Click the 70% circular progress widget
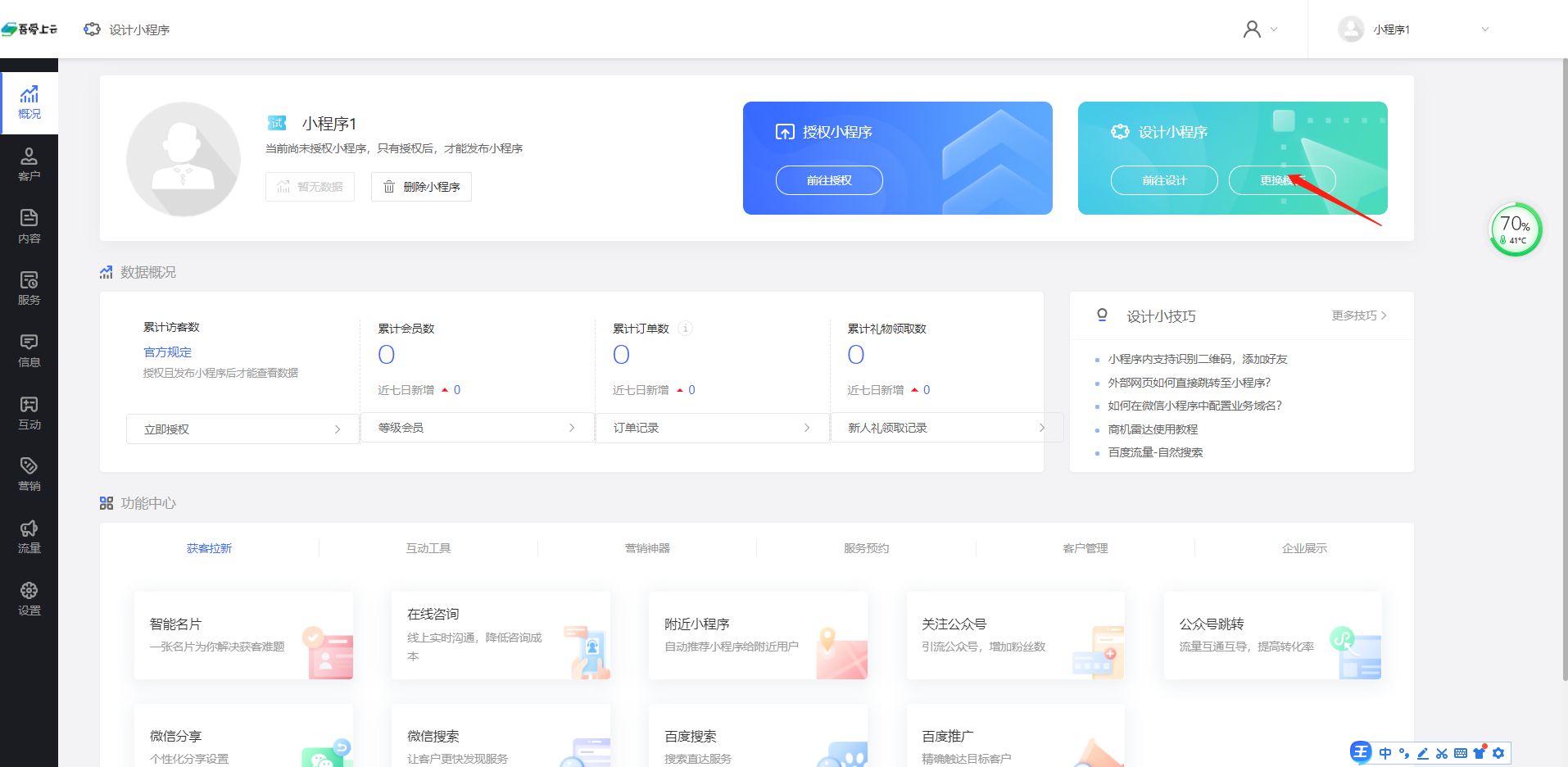 (x=1515, y=229)
